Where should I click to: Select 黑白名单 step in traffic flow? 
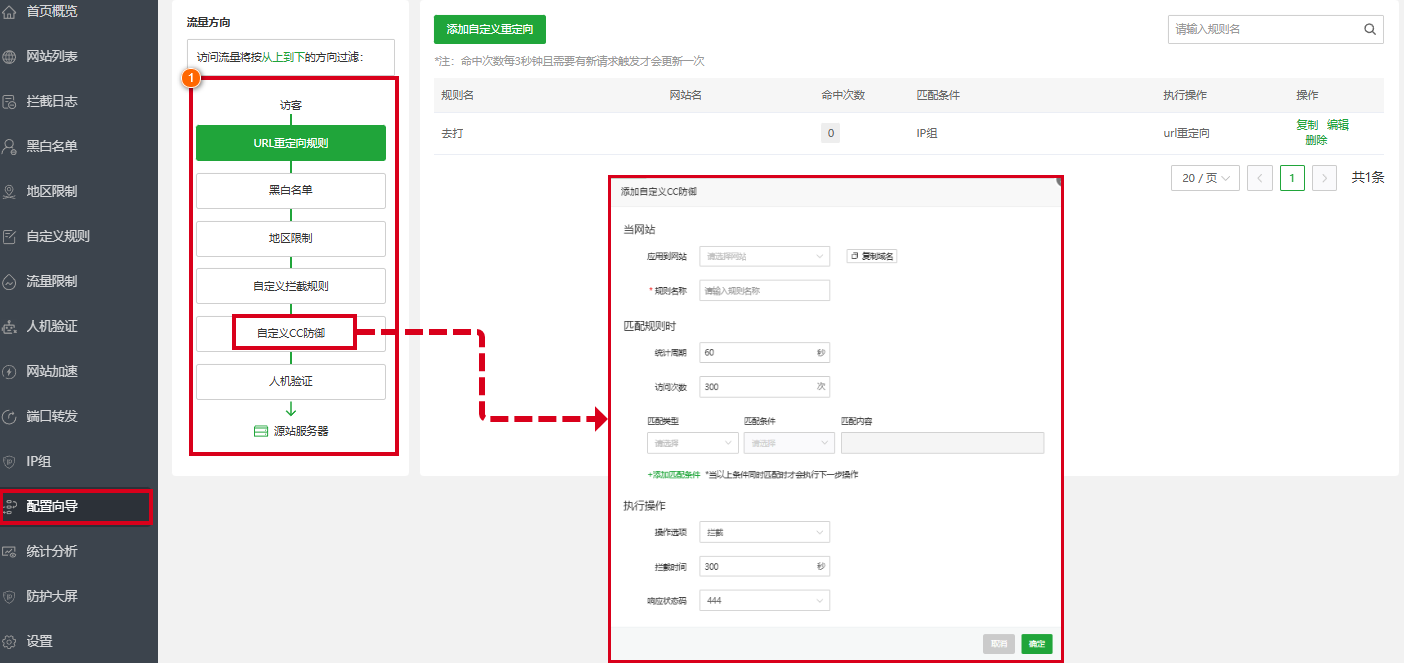(x=291, y=190)
